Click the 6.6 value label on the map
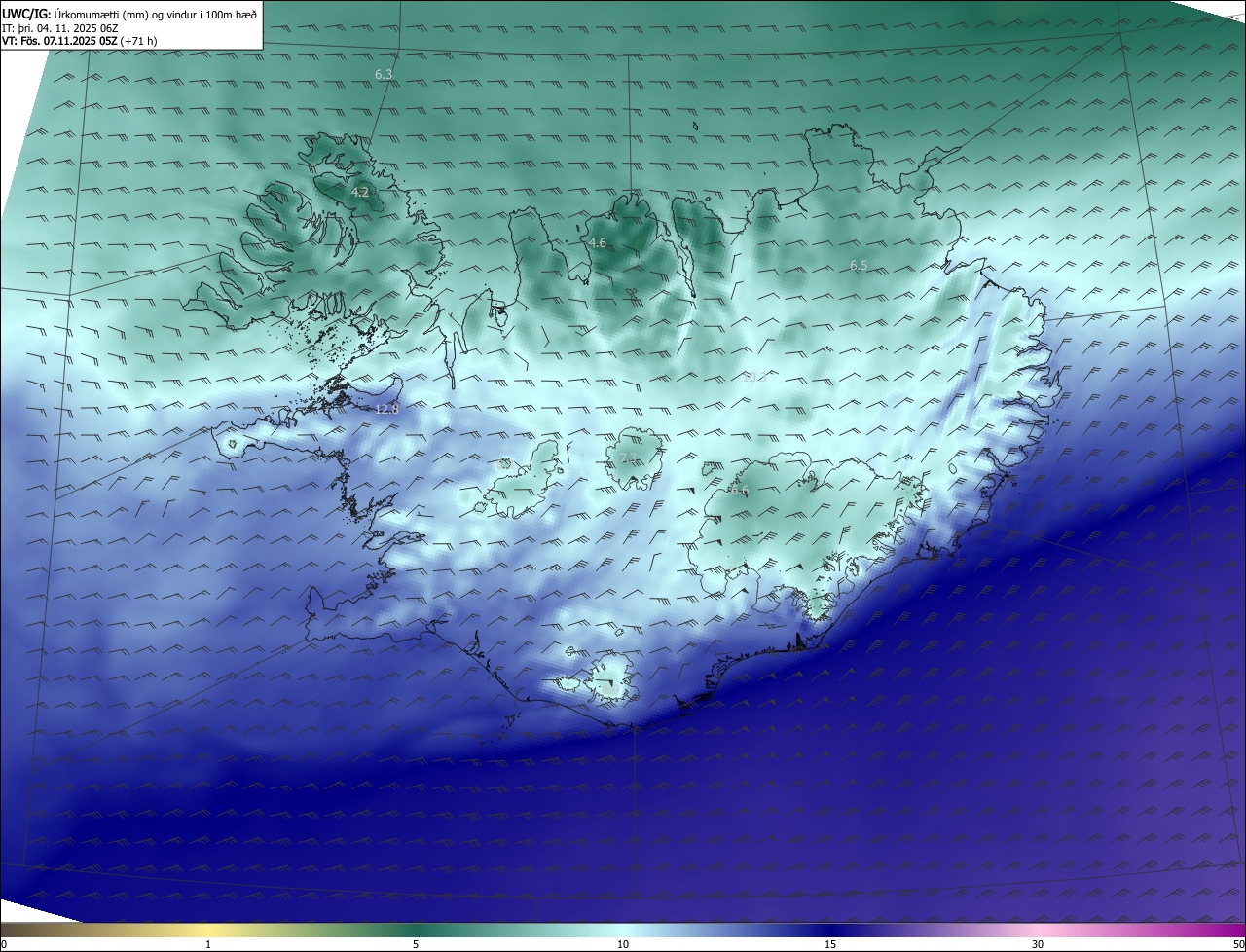1246x952 pixels. (x=740, y=492)
